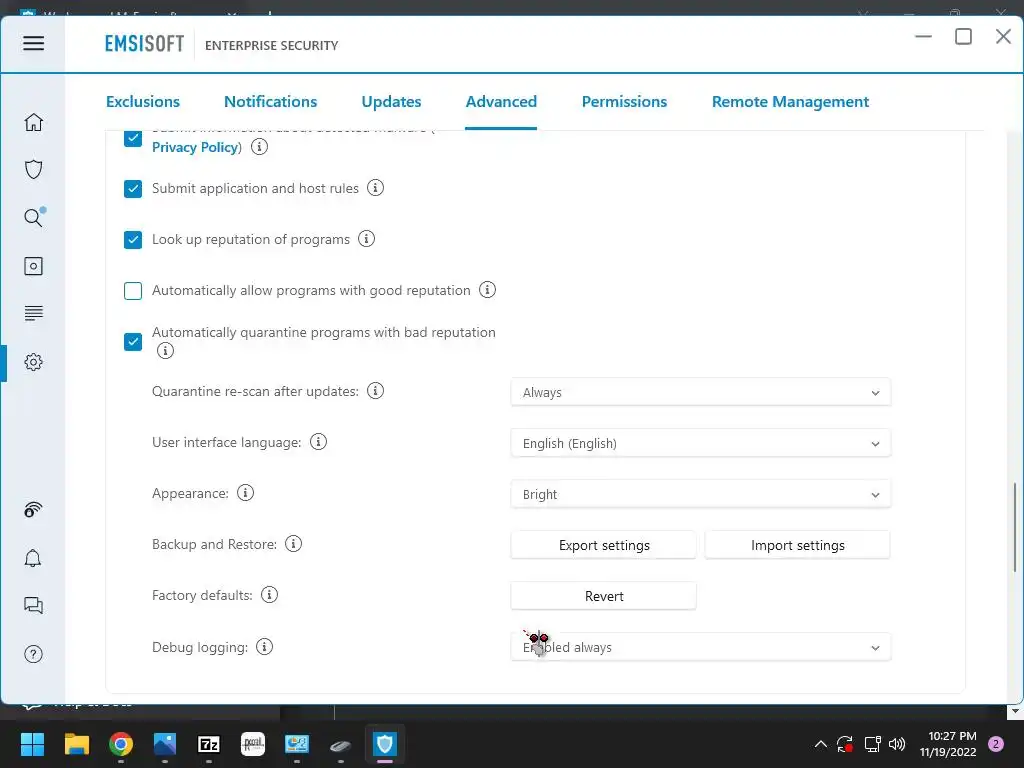This screenshot has width=1024, height=768.
Task: Open Google Chrome from the taskbar
Action: tap(121, 744)
